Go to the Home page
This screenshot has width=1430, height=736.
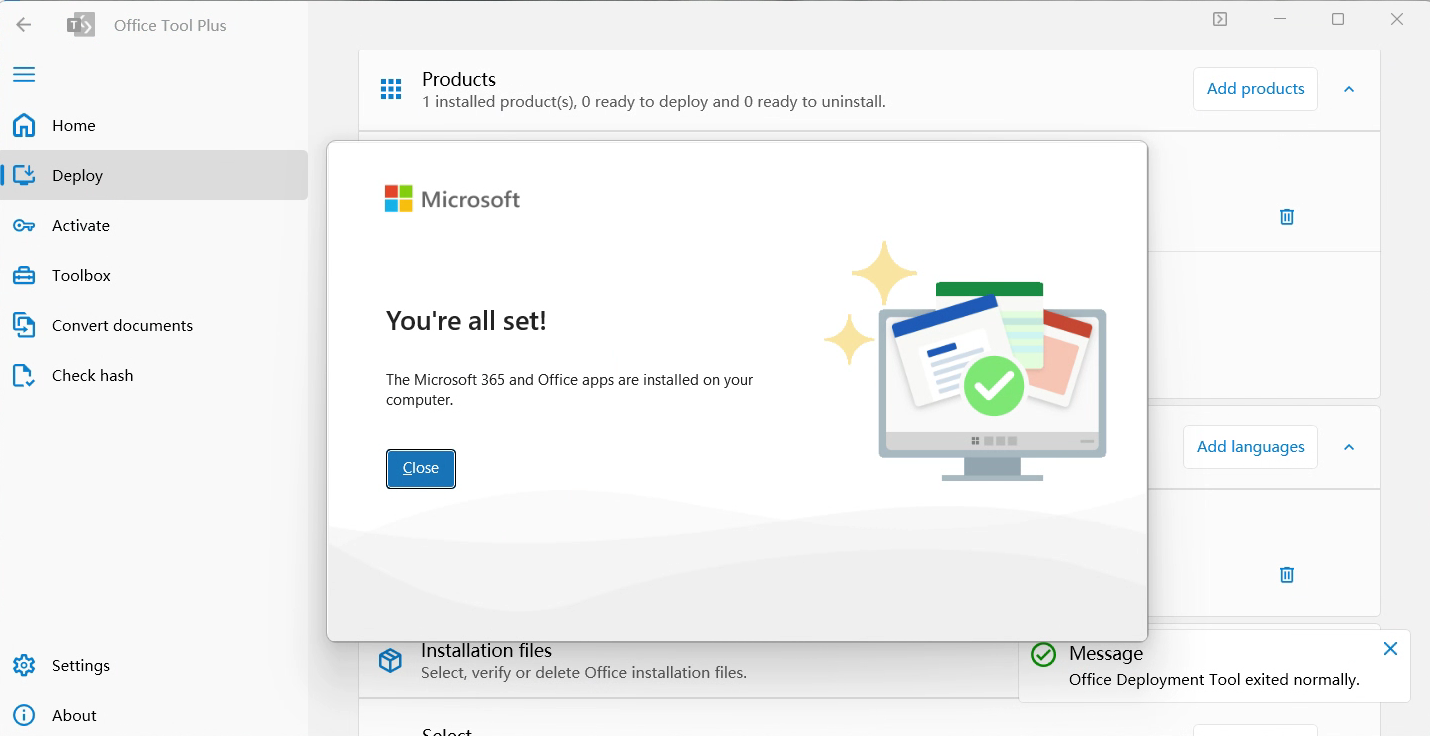coord(73,125)
